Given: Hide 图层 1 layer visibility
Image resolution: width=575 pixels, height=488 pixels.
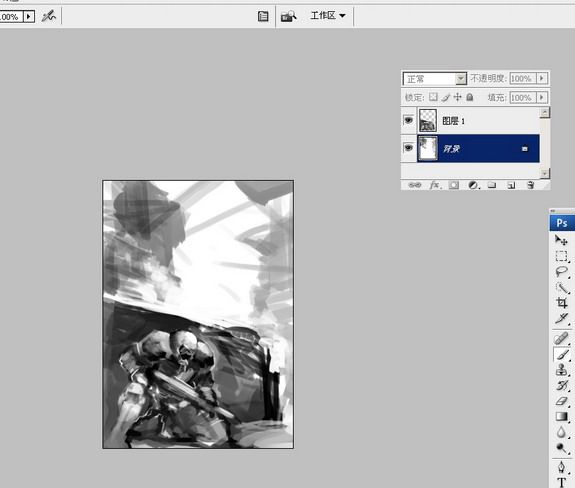Looking at the screenshot, I should pos(408,120).
